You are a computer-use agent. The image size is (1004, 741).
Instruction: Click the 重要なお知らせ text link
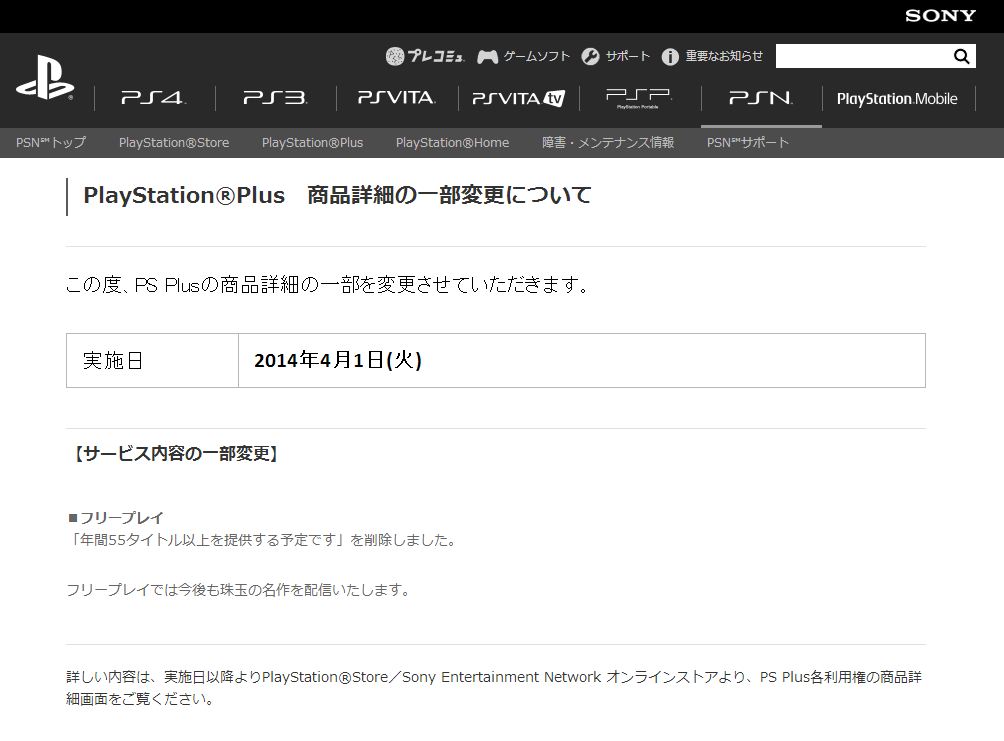point(724,56)
